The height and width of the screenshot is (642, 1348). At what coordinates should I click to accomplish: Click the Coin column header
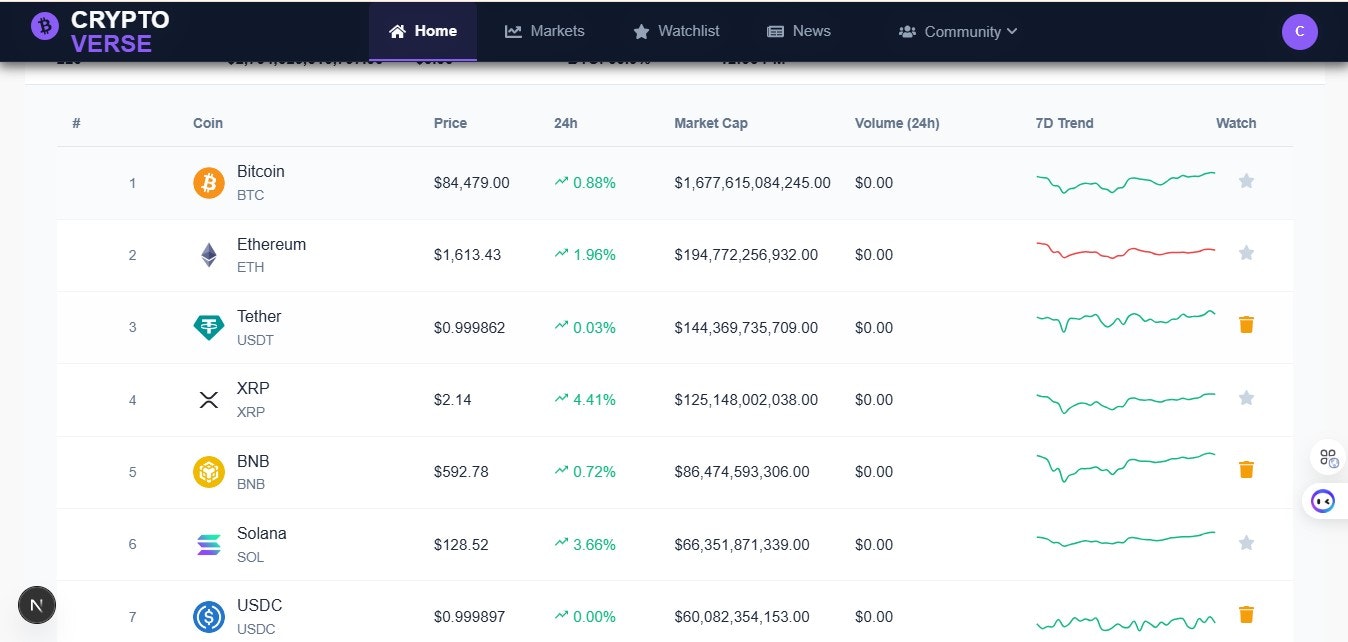pos(208,123)
